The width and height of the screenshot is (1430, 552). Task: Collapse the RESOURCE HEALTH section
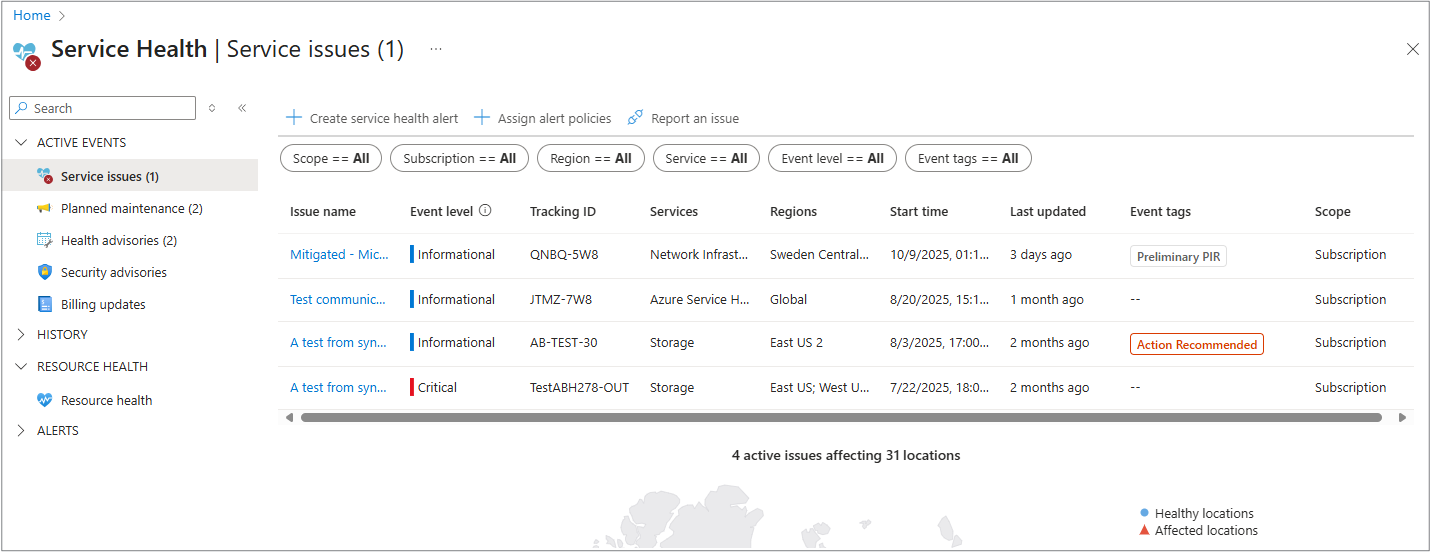(x=22, y=367)
